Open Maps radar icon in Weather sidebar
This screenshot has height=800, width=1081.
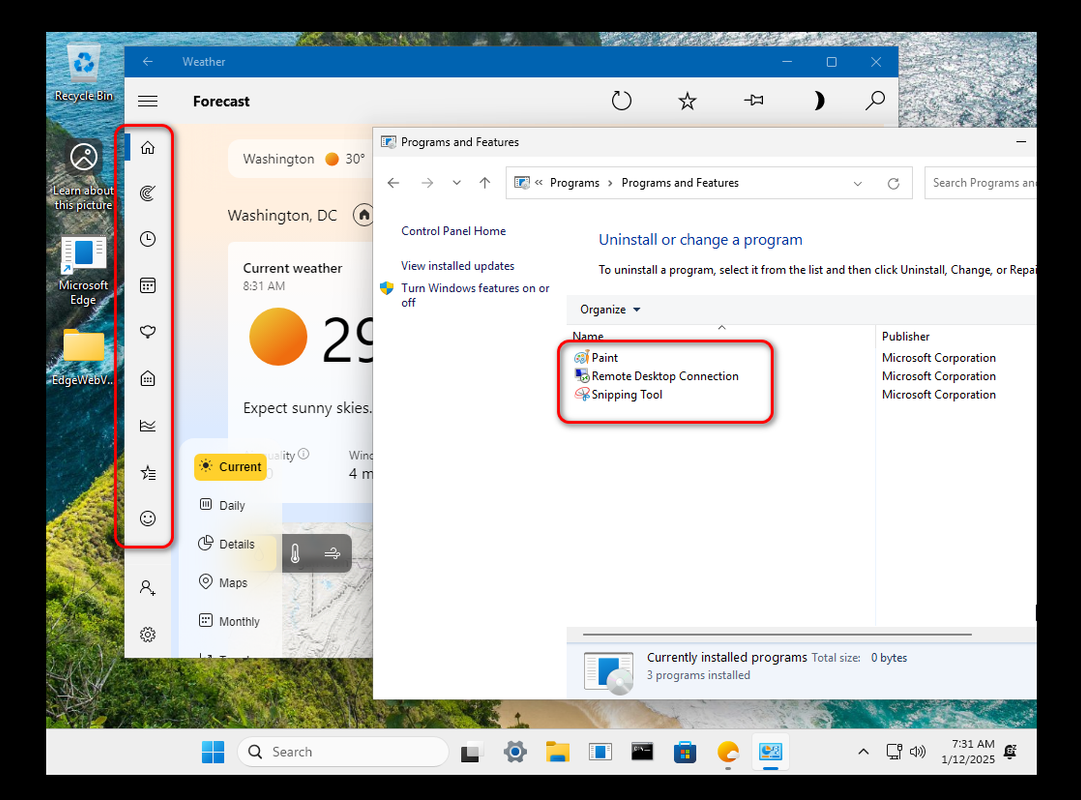(148, 193)
